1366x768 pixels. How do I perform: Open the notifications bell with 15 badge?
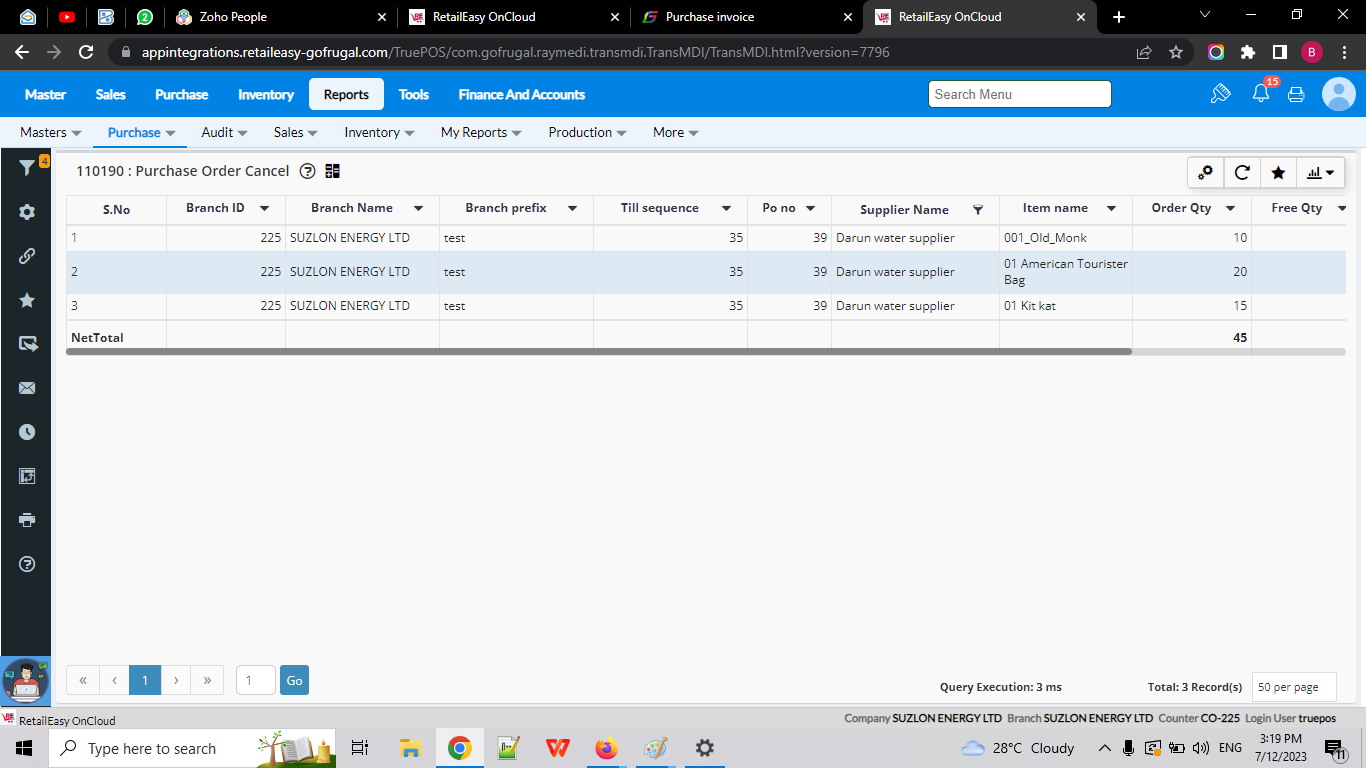point(1261,94)
